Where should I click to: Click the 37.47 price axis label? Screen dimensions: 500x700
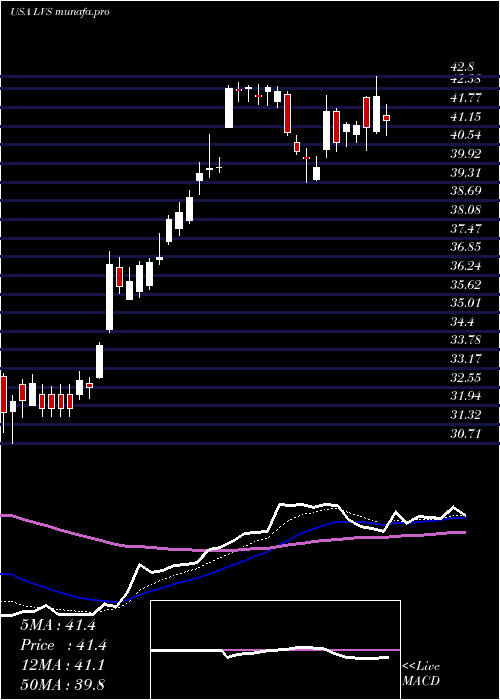pos(466,229)
